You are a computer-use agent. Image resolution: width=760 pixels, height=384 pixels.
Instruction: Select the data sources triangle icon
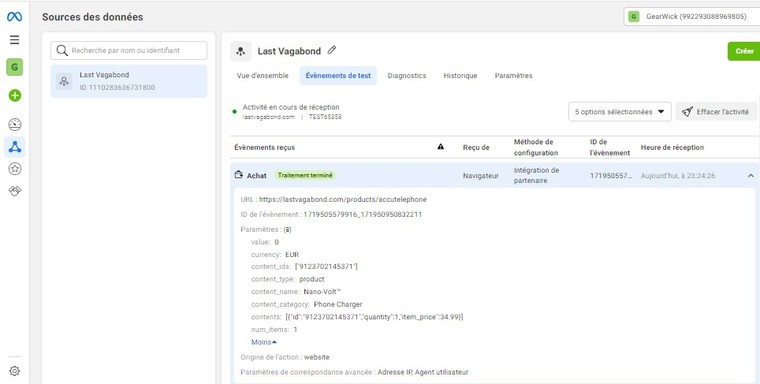15,146
